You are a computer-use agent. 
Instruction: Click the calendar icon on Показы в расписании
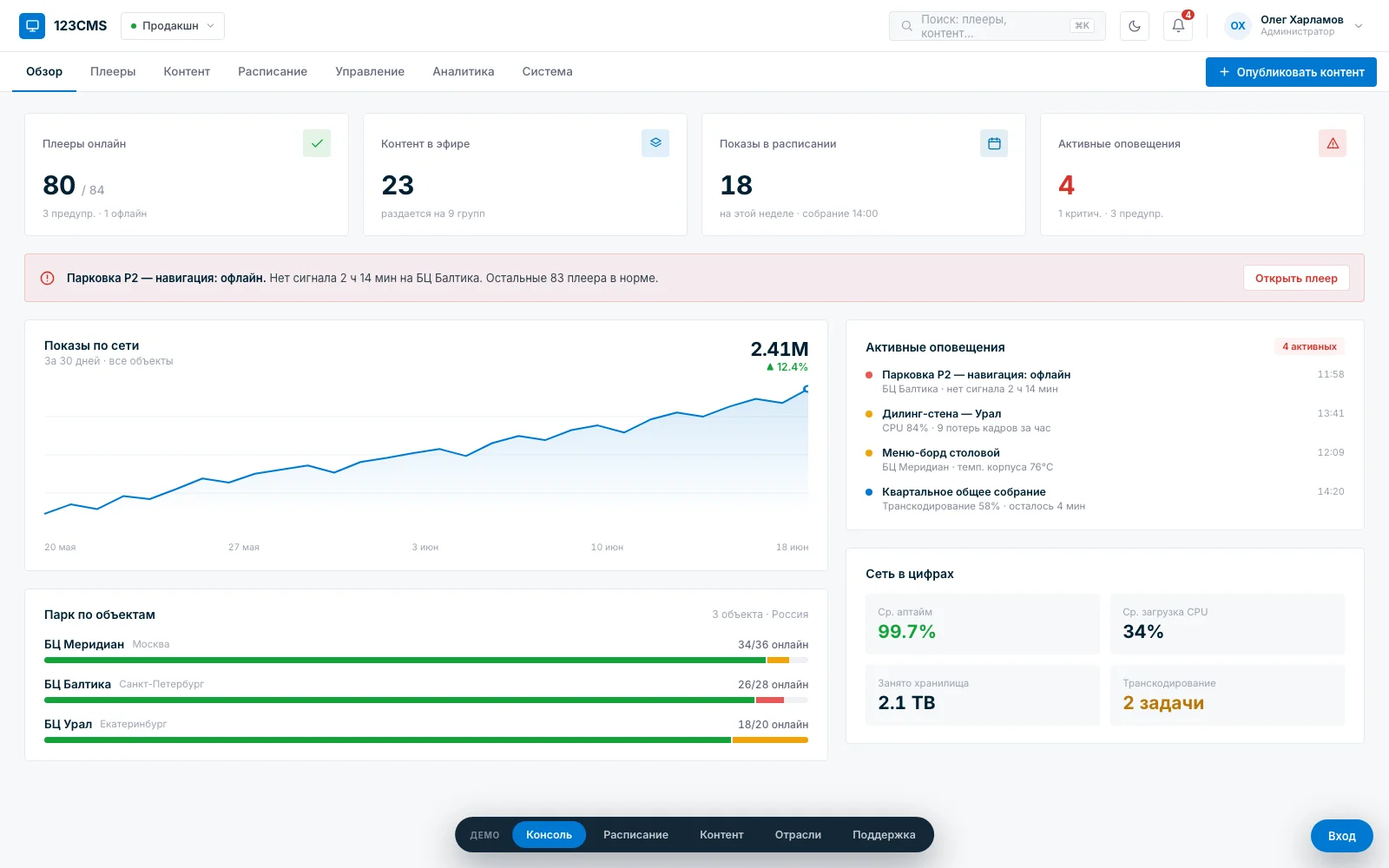point(994,143)
